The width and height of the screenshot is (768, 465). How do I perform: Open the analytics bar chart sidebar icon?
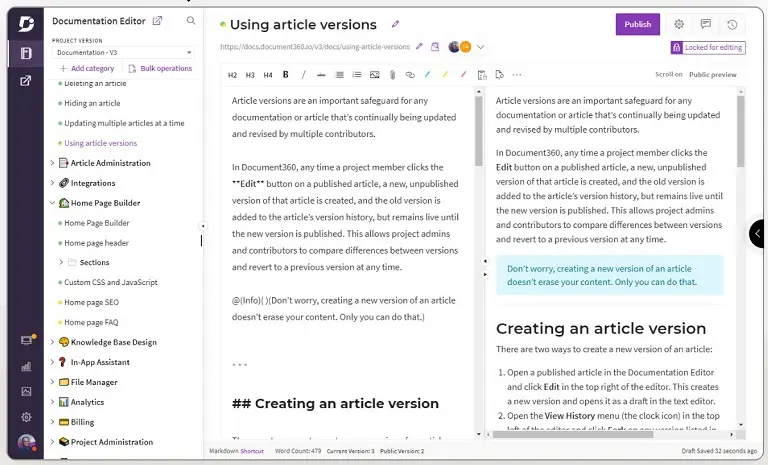click(26, 366)
